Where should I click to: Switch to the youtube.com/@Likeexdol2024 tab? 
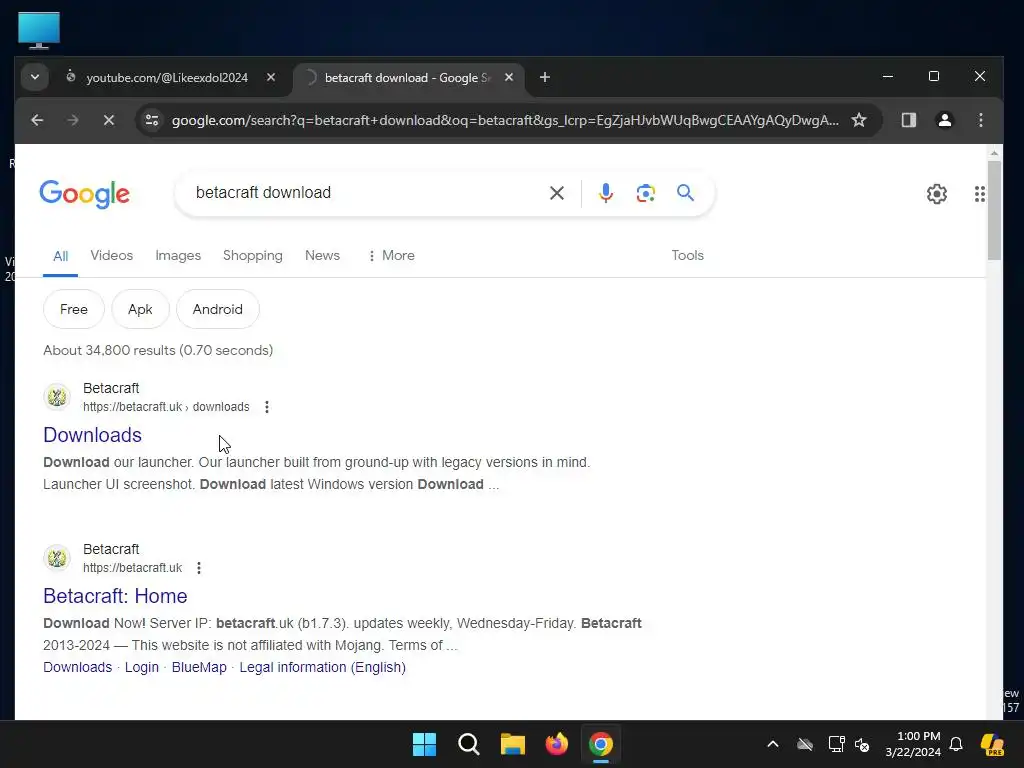click(167, 78)
